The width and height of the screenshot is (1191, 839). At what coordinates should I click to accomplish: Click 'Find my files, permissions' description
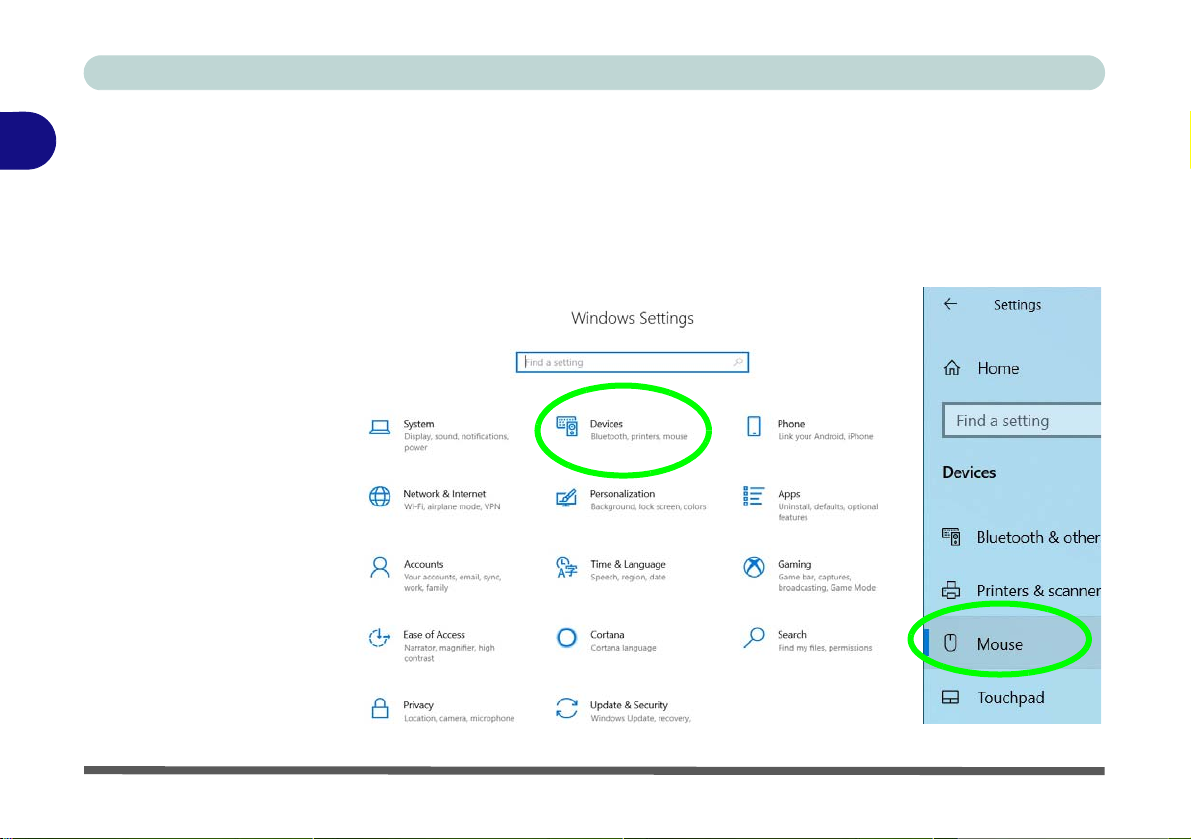coord(825,648)
